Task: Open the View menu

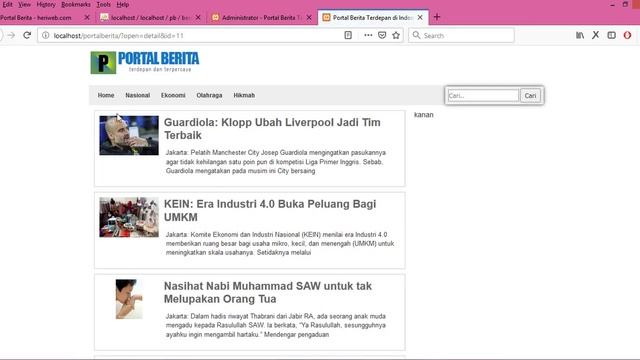Action: [x=24, y=4]
